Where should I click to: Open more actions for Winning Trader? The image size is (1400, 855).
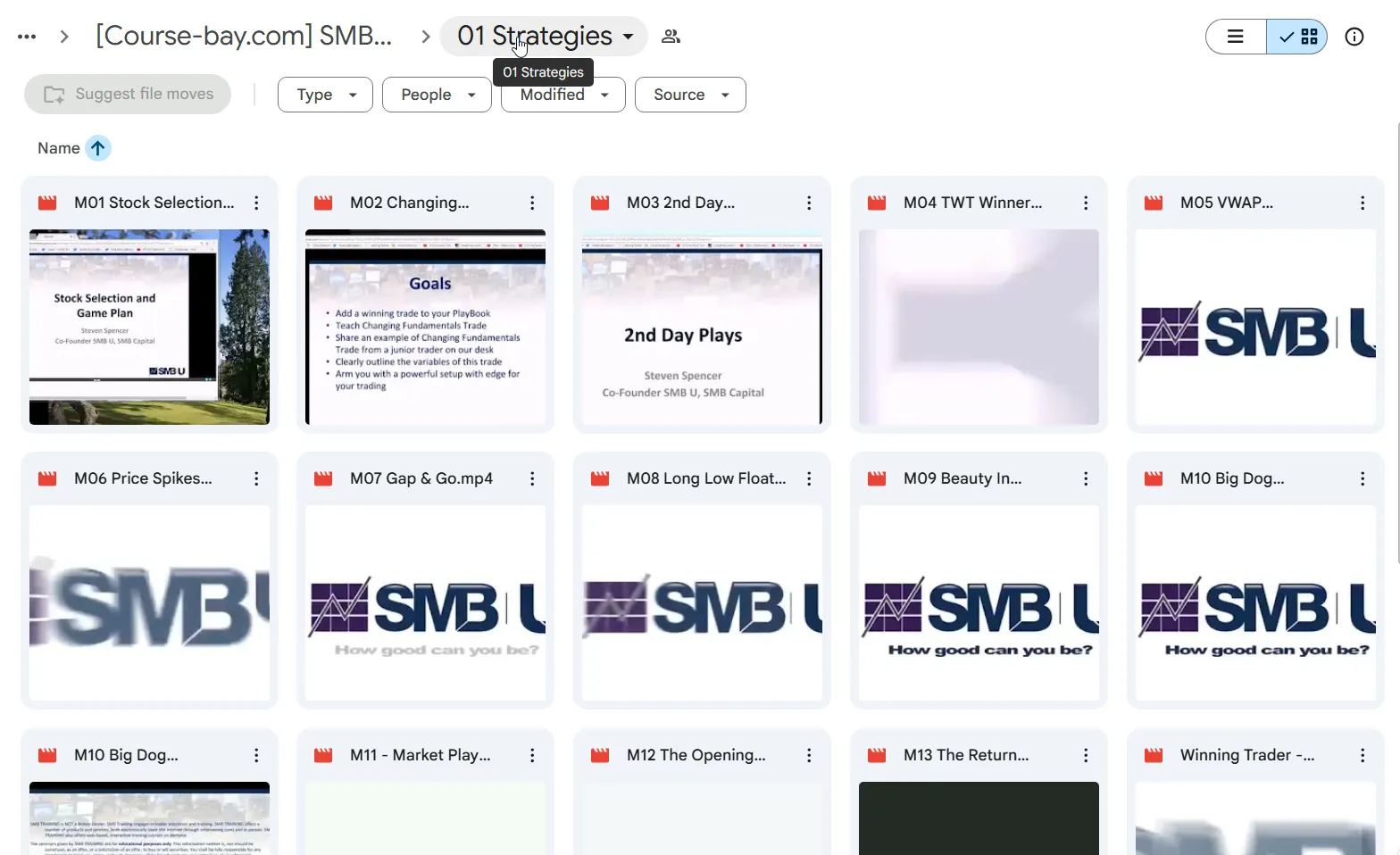click(x=1362, y=756)
